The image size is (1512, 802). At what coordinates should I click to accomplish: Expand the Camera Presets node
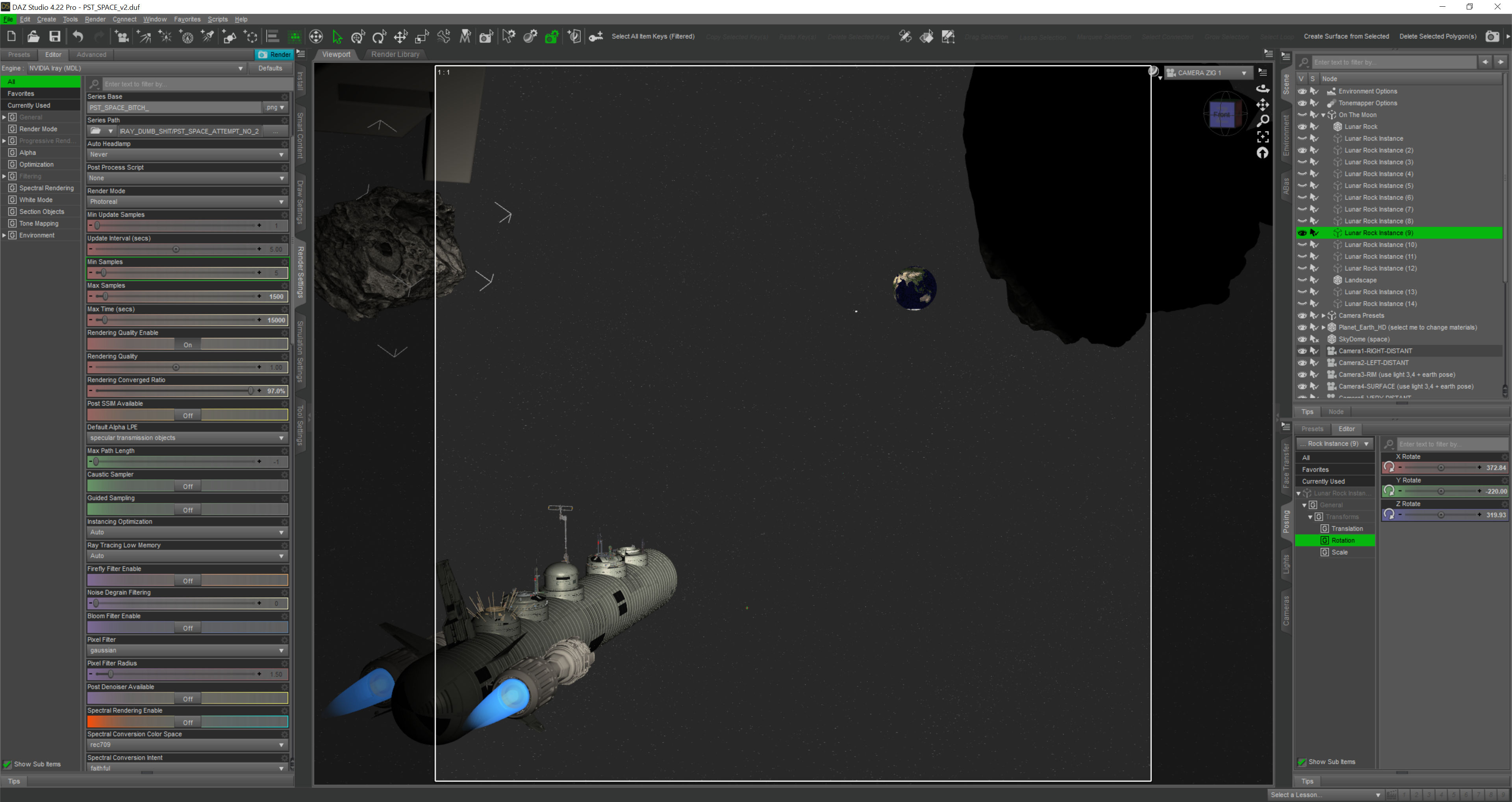tap(1323, 316)
